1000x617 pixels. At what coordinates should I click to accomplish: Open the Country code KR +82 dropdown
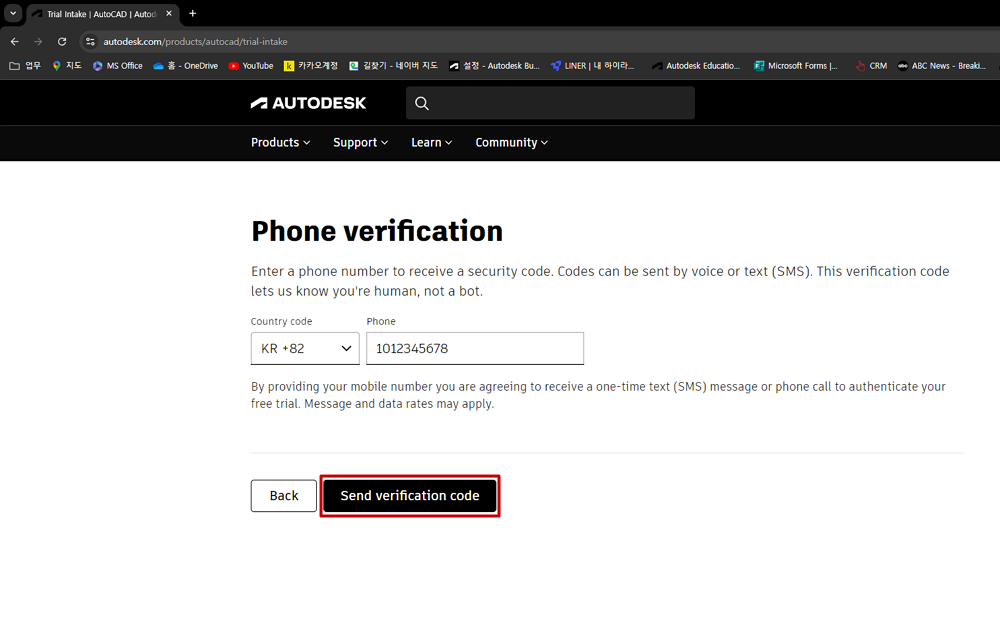click(x=305, y=348)
